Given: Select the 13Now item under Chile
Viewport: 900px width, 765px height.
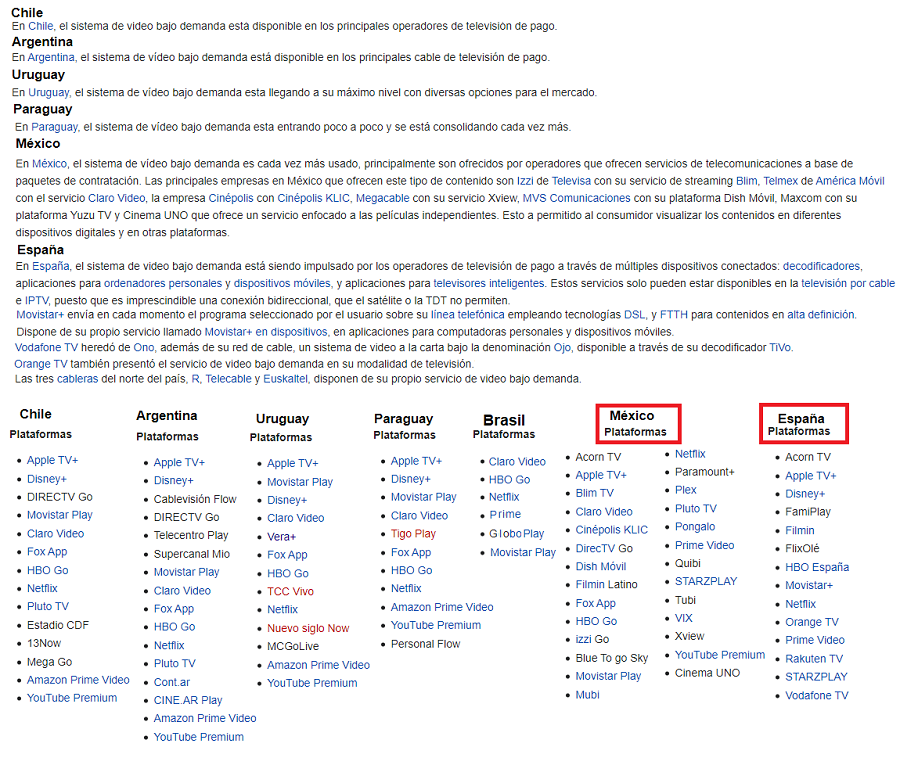Looking at the screenshot, I should (x=44, y=643).
